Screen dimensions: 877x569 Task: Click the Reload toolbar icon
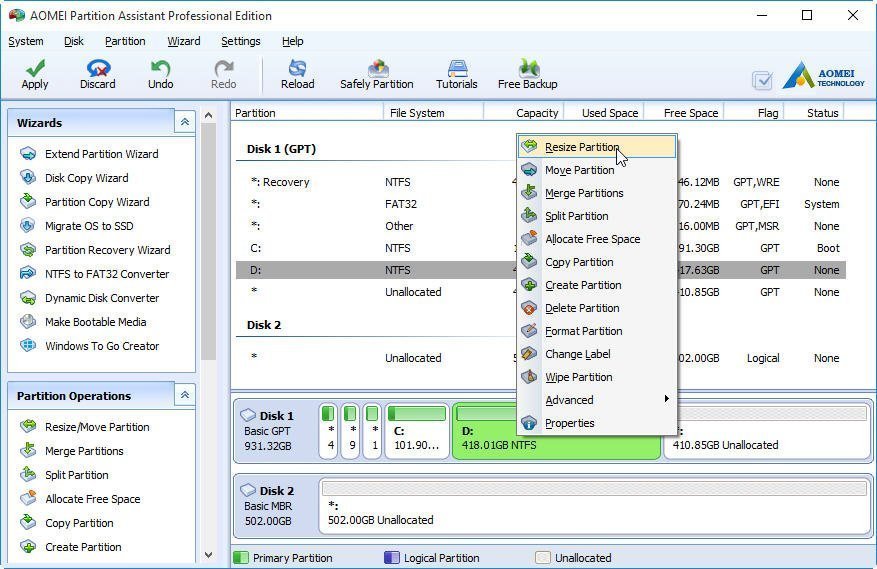pyautogui.click(x=297, y=69)
